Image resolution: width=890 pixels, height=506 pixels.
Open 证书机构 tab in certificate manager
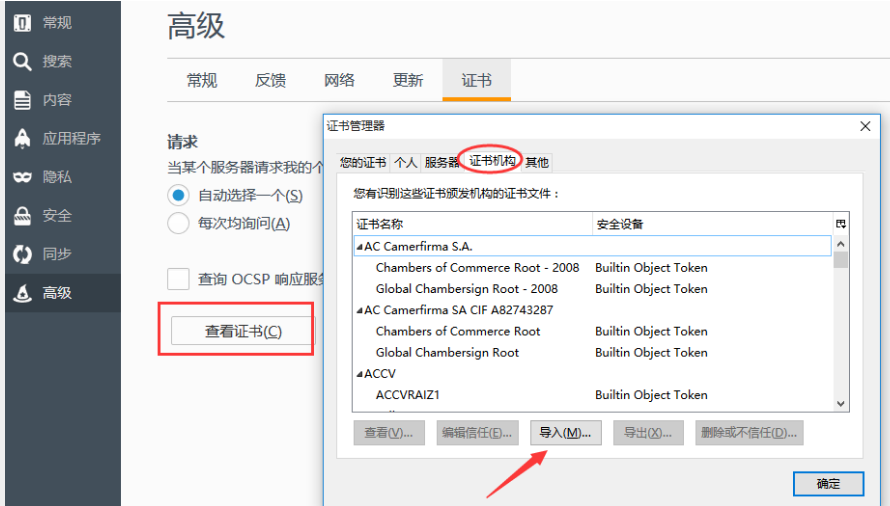(492, 161)
